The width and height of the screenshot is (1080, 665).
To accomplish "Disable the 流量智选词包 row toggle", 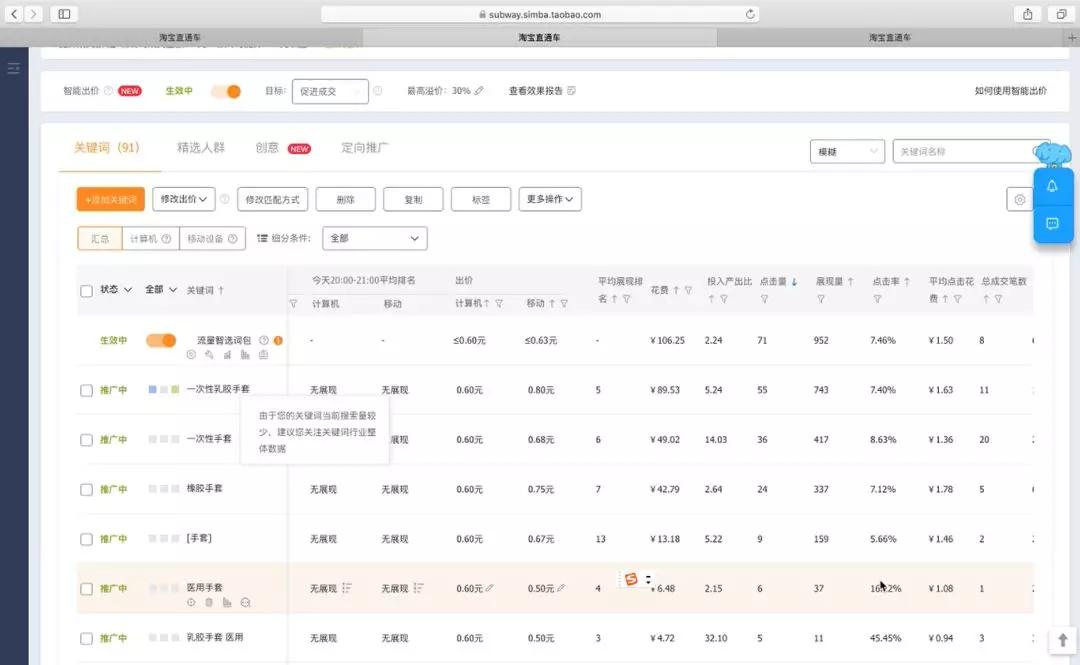I will tap(163, 339).
